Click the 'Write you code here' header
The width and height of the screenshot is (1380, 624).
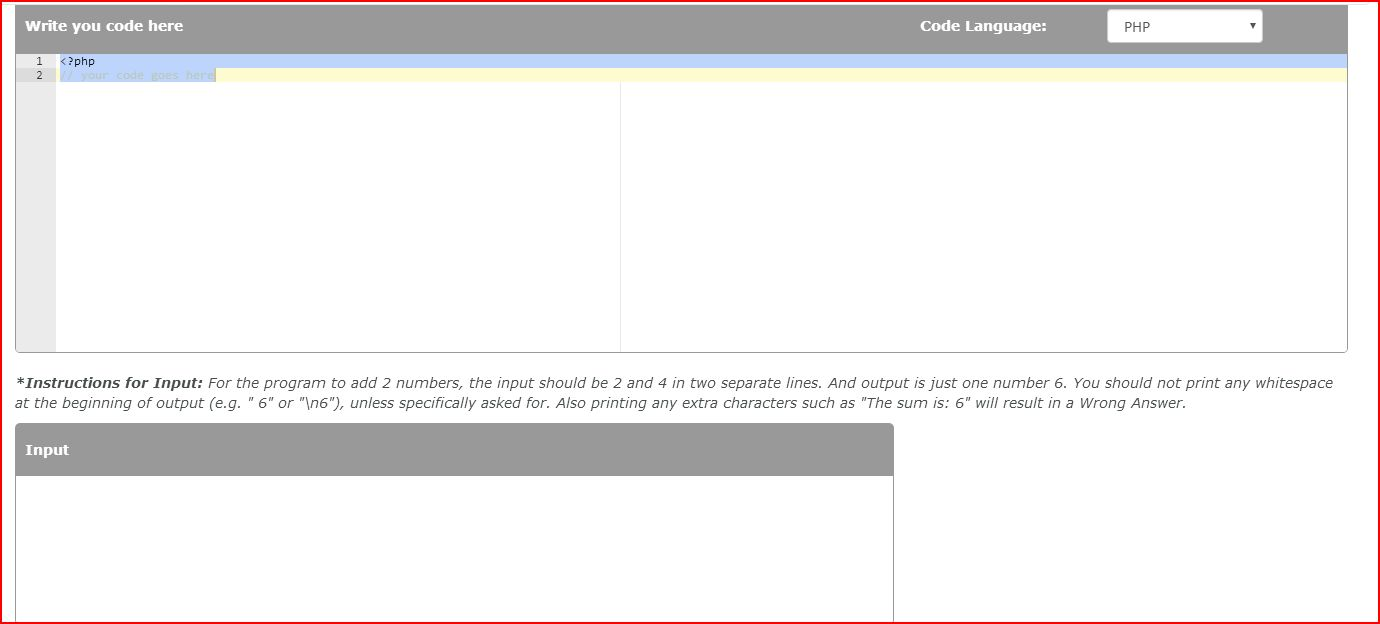(x=103, y=25)
